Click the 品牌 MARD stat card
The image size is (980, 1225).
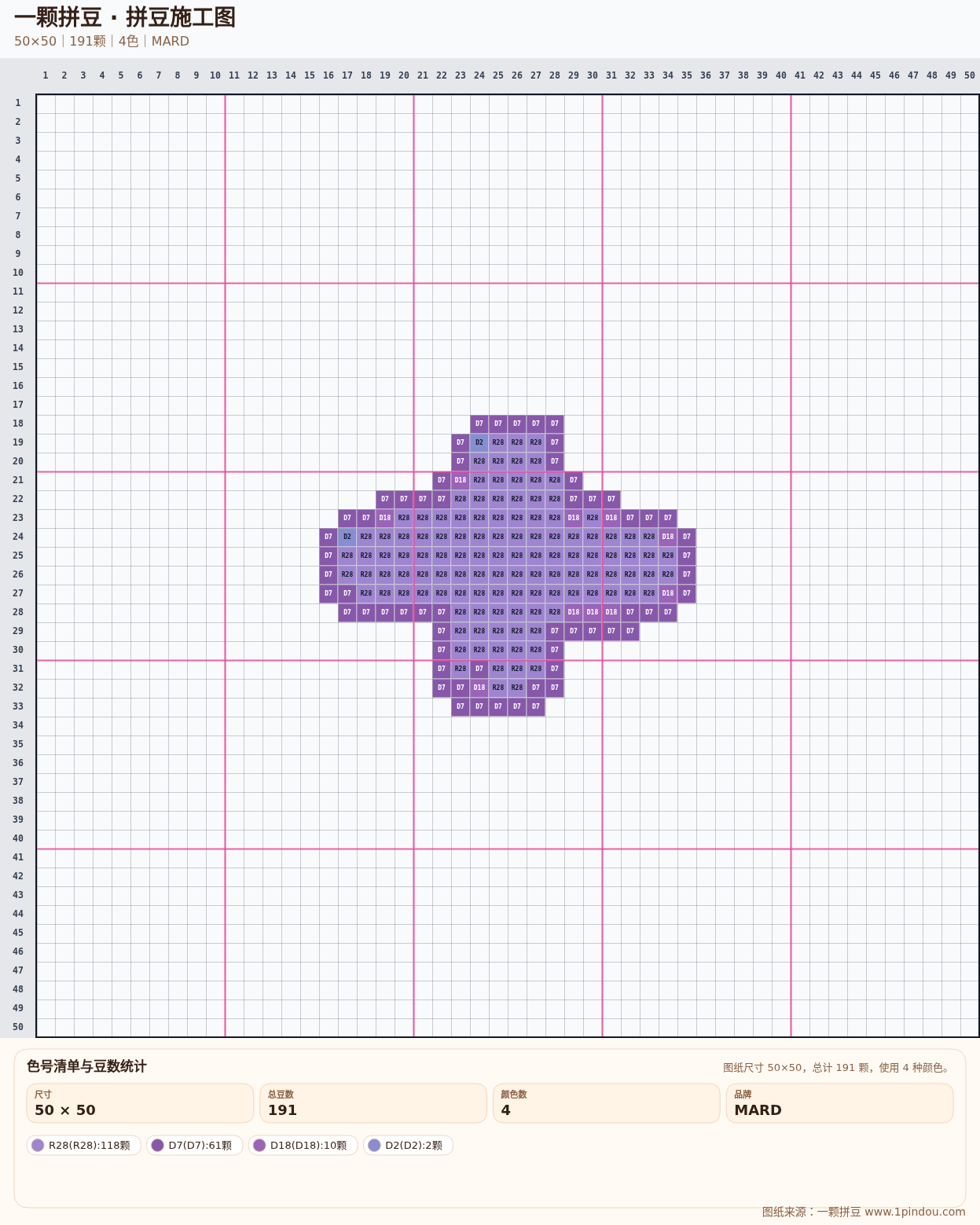pos(839,1103)
